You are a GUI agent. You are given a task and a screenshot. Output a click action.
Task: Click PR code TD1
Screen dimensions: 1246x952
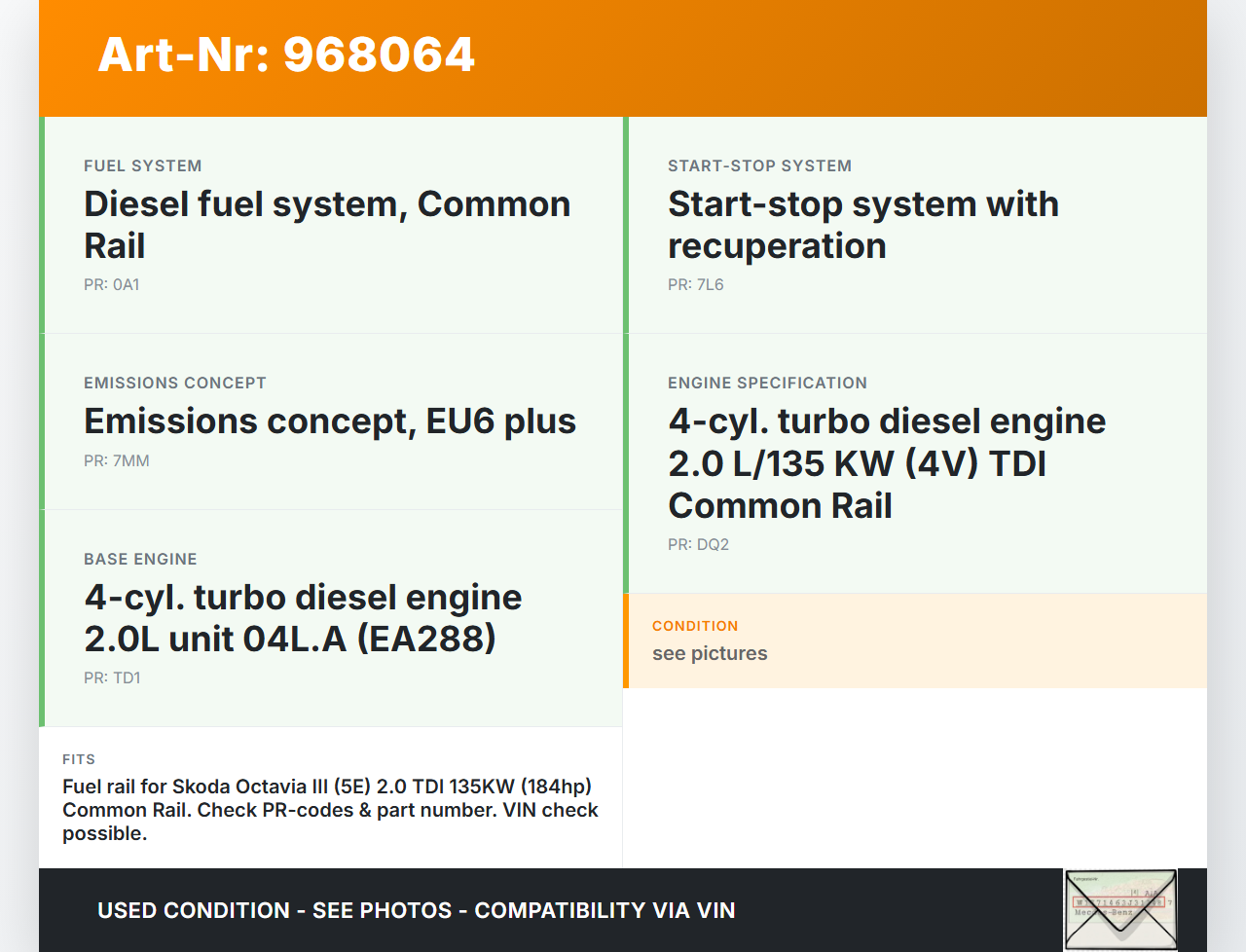coord(112,678)
